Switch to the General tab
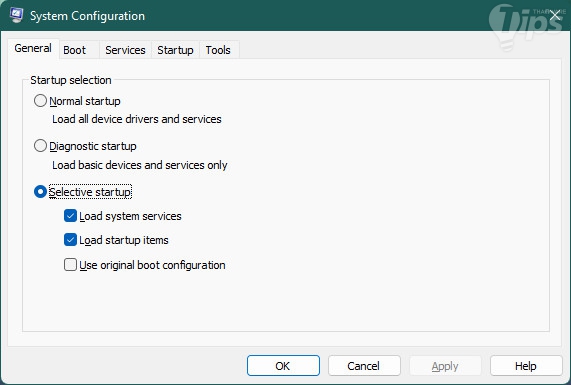 [x=33, y=48]
